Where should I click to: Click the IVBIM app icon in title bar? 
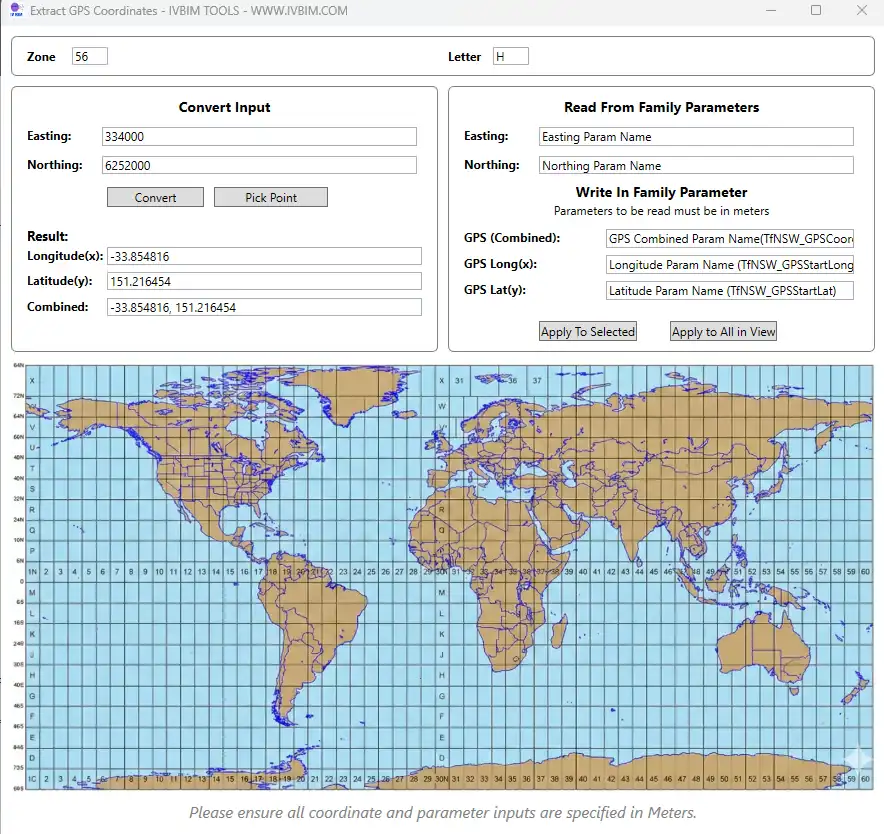coord(16,11)
